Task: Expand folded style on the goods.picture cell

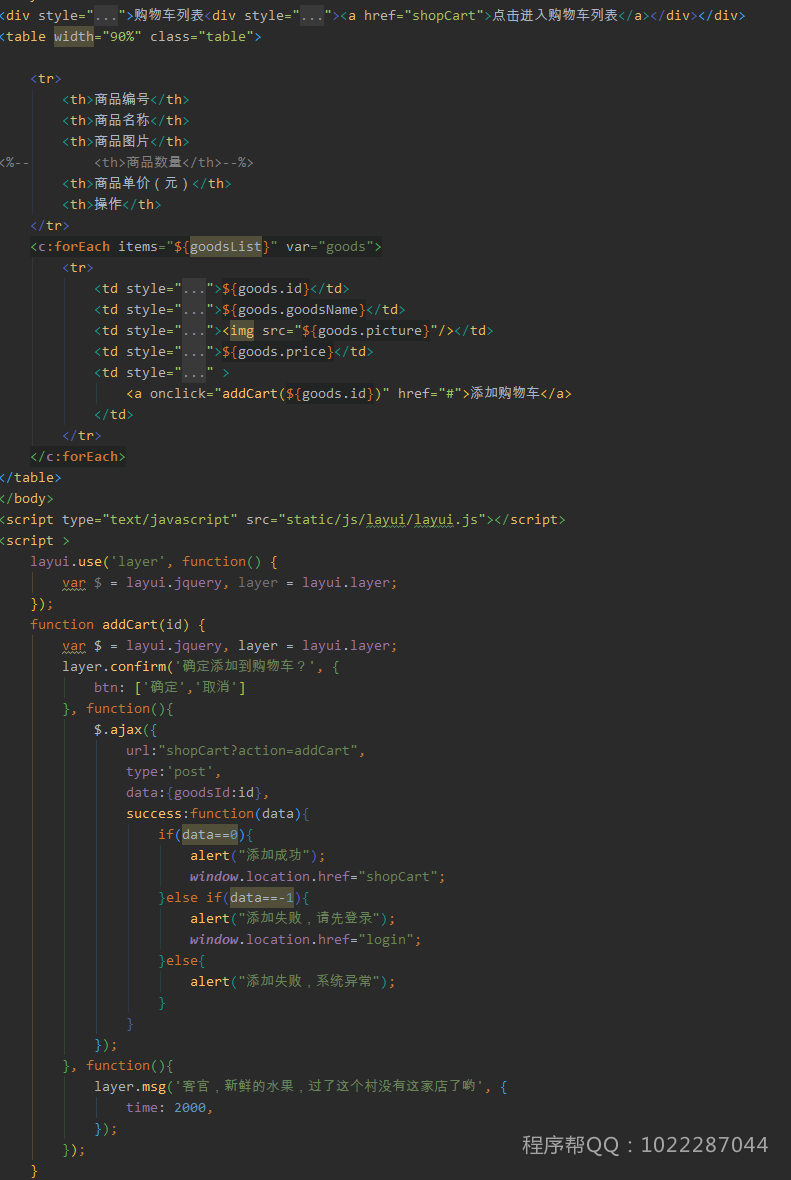Action: [x=194, y=330]
